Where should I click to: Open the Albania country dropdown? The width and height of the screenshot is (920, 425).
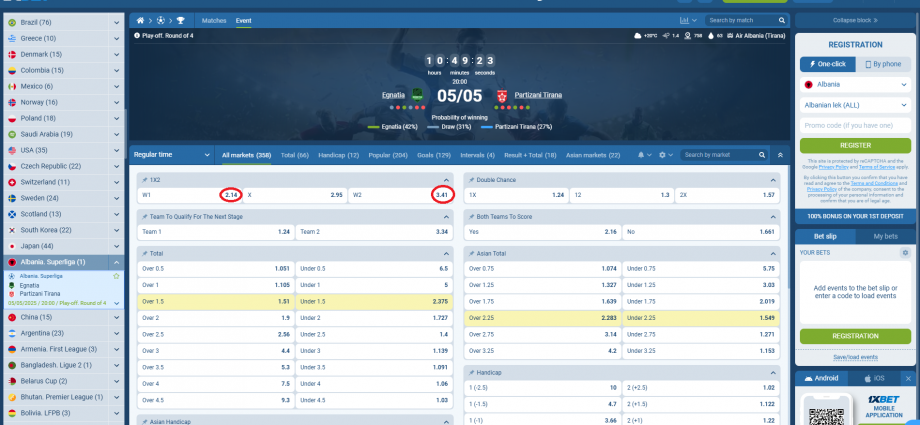855,85
